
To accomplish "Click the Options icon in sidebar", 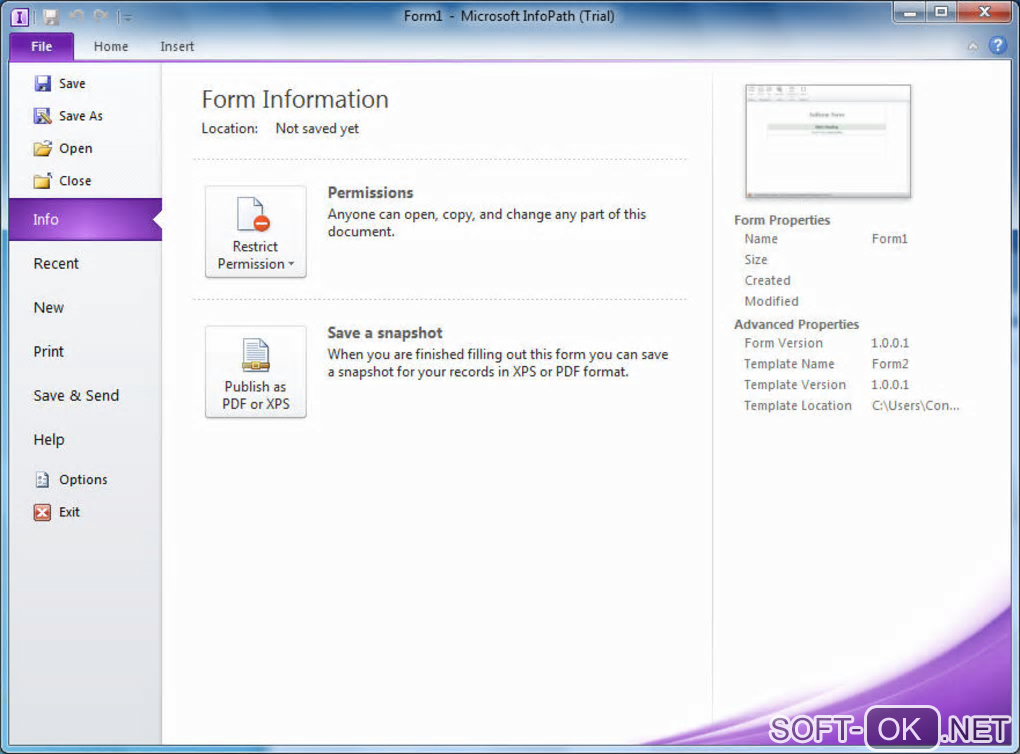I will [42, 479].
